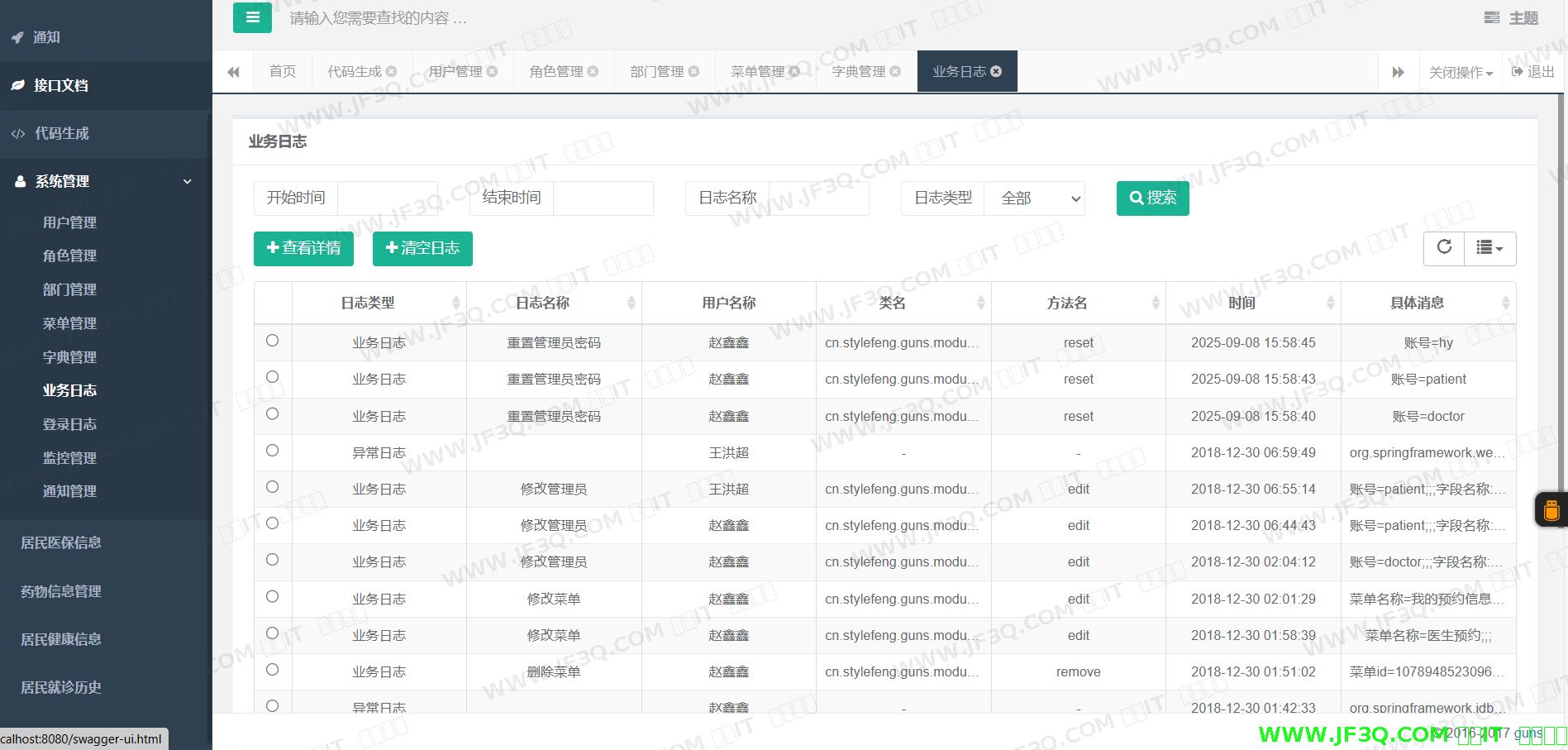Click the 退出 logout icon
The image size is (1568, 750).
tap(1518, 72)
